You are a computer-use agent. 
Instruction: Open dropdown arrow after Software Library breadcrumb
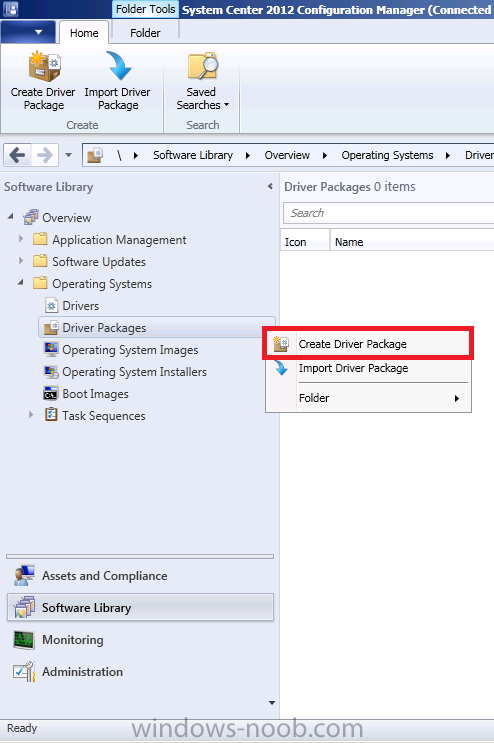(248, 155)
